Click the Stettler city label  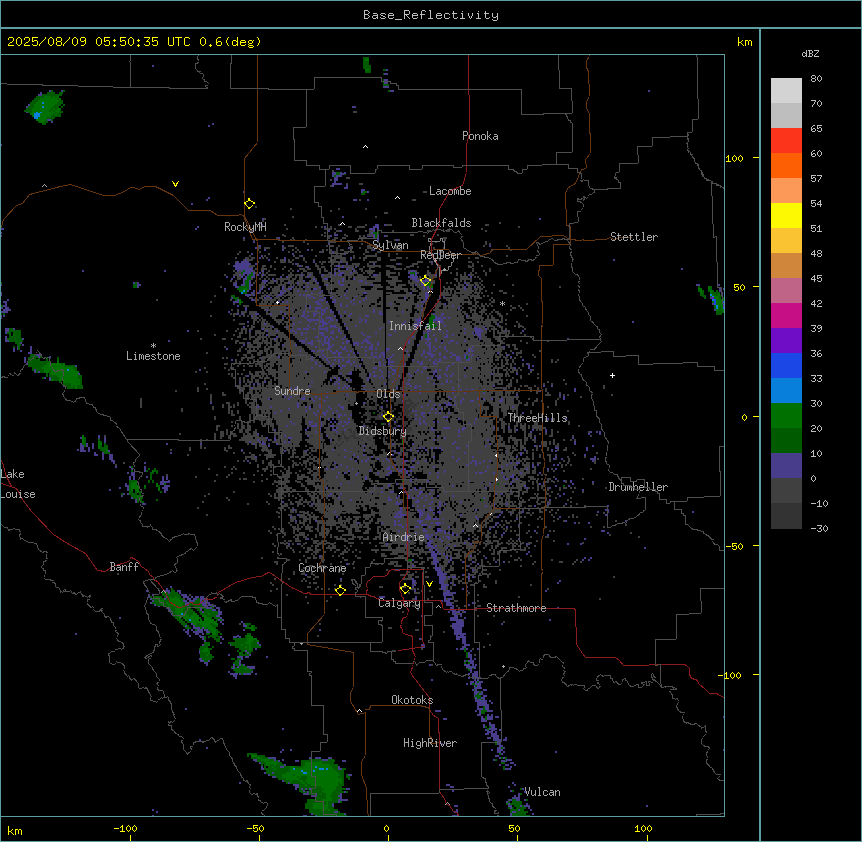pyautogui.click(x=634, y=237)
